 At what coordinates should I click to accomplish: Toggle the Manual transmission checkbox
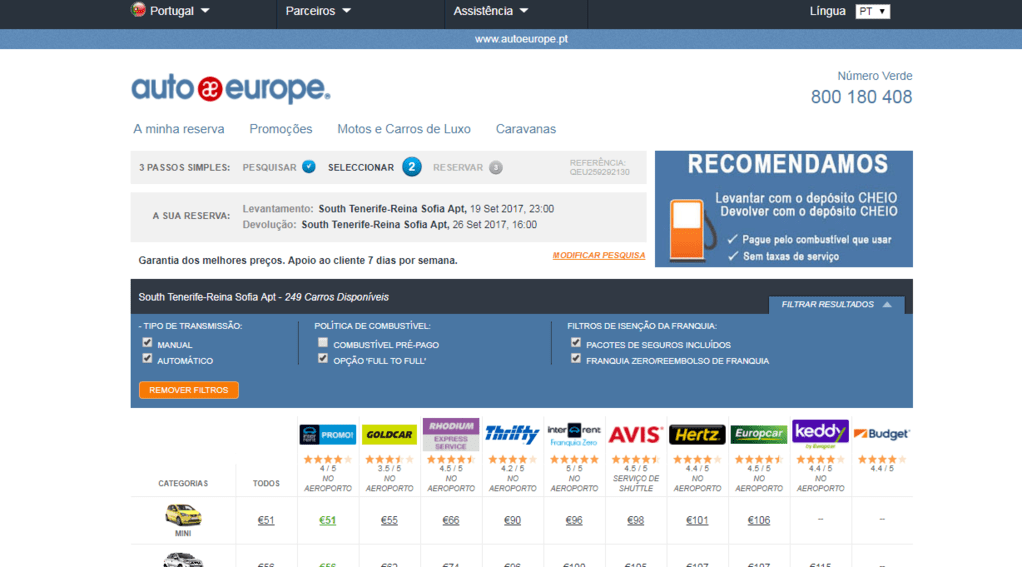(x=147, y=342)
